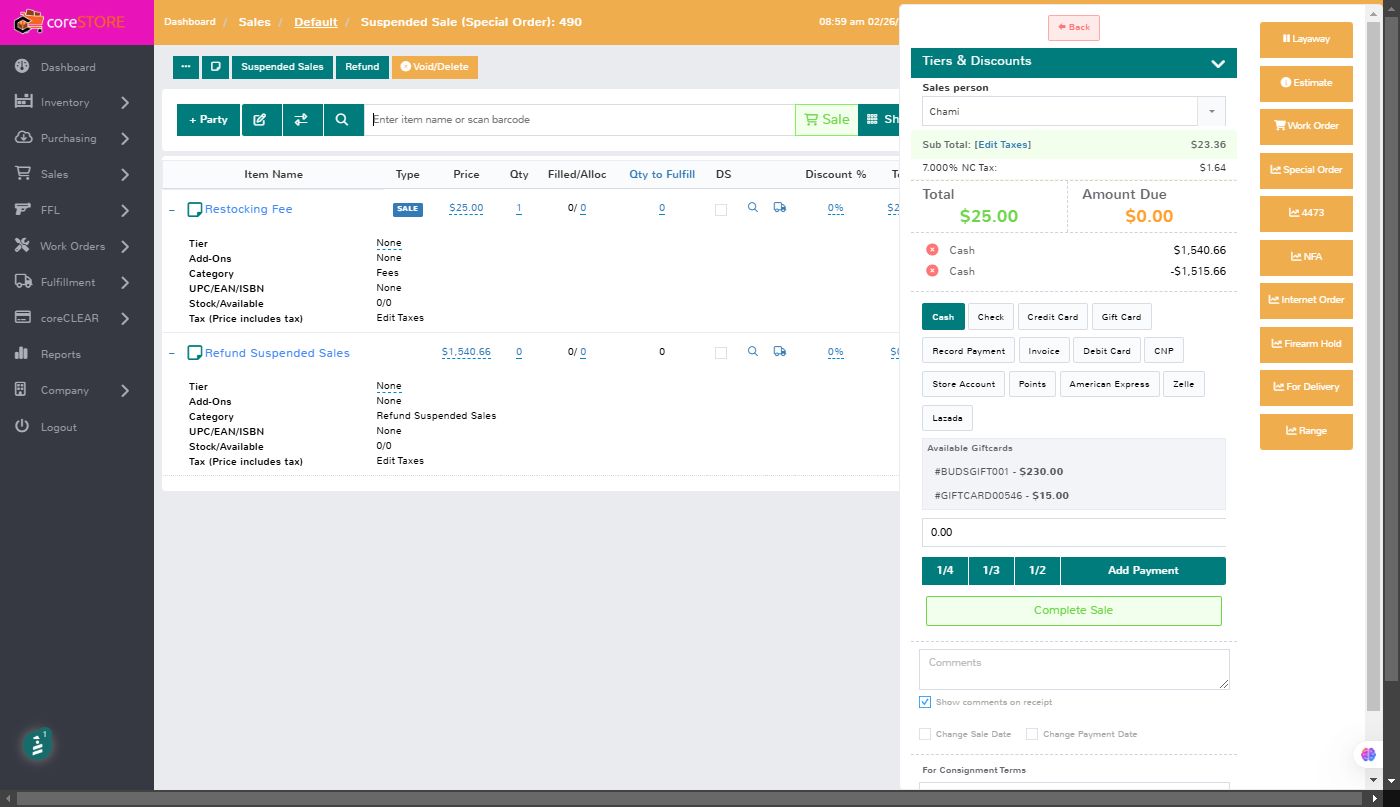Open the Edit Taxes link by Sub Total
This screenshot has height=807, width=1400.
click(x=1003, y=145)
